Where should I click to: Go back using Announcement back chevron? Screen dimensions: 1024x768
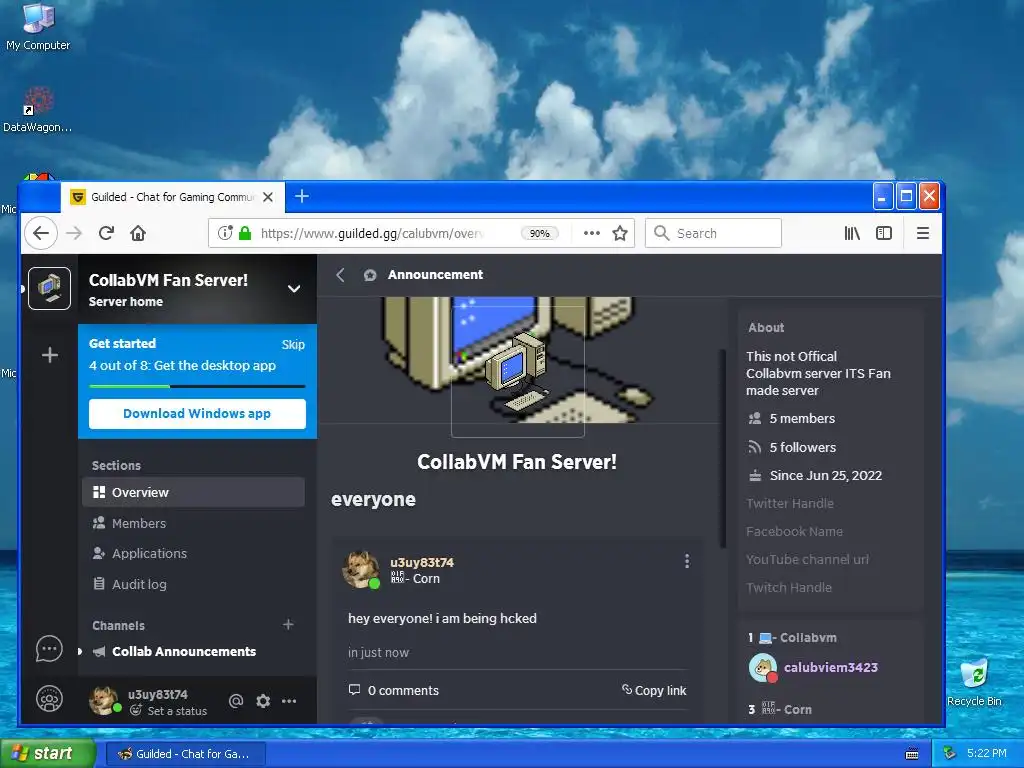pyautogui.click(x=340, y=275)
